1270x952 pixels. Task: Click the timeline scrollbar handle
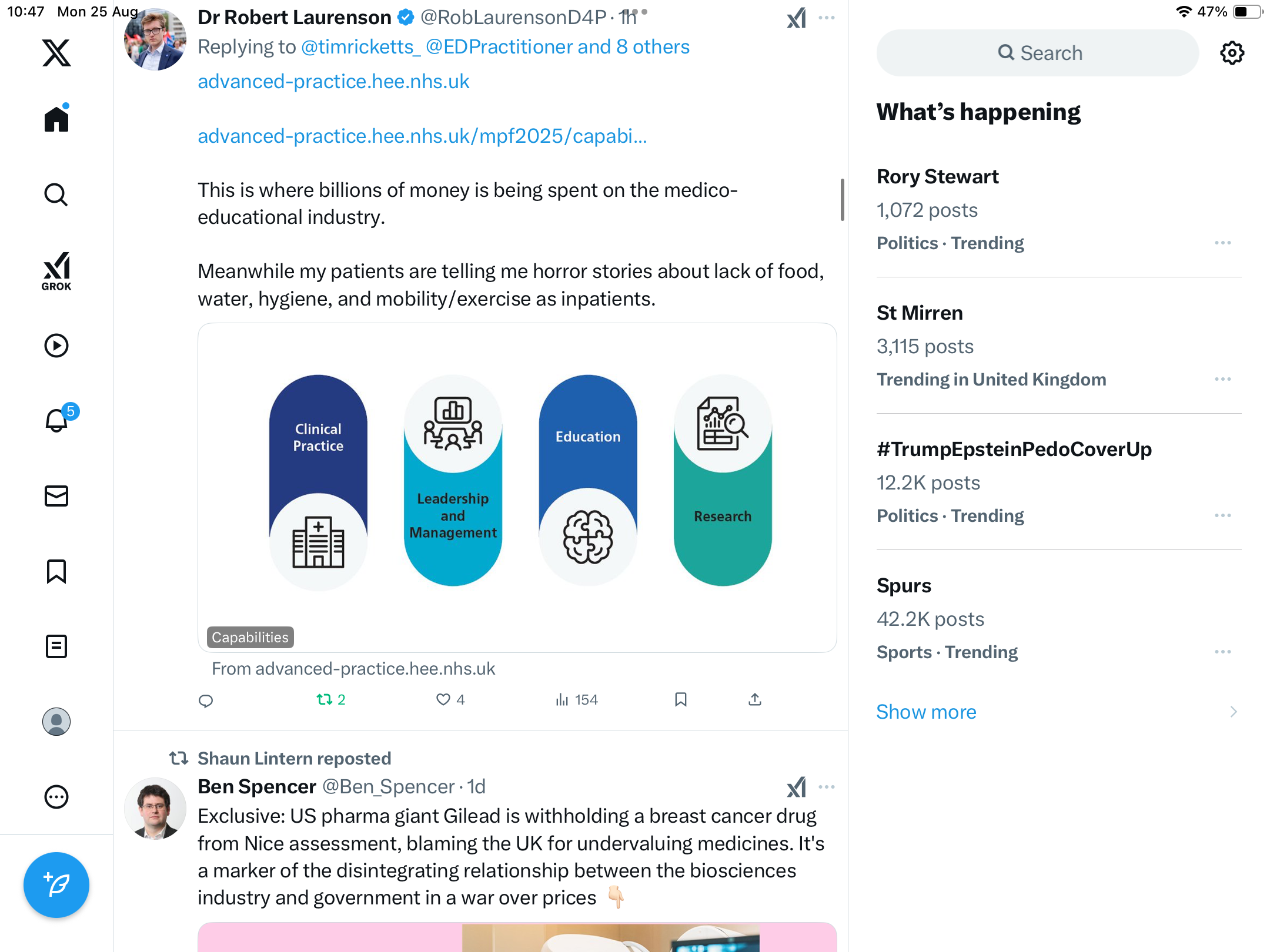(842, 200)
